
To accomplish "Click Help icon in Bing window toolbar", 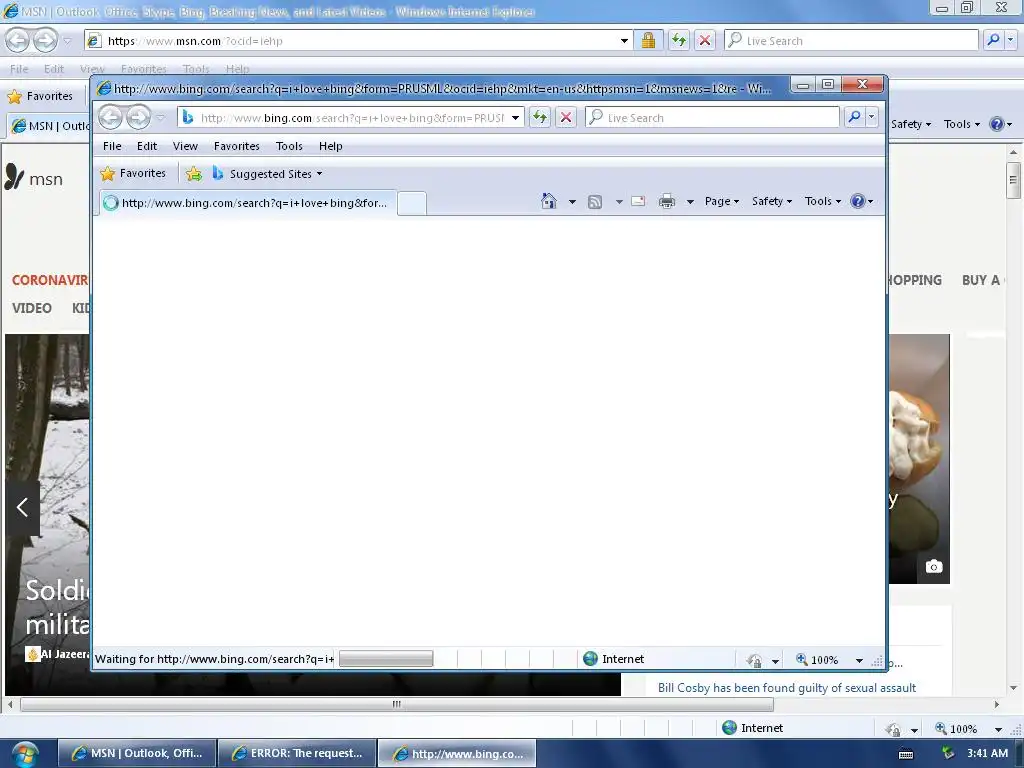I will coord(857,201).
